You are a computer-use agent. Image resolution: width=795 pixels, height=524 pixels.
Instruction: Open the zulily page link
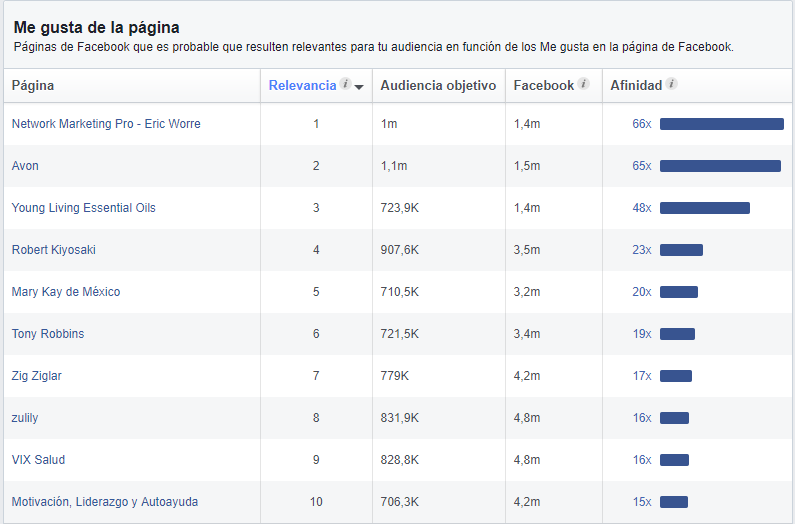[25, 418]
